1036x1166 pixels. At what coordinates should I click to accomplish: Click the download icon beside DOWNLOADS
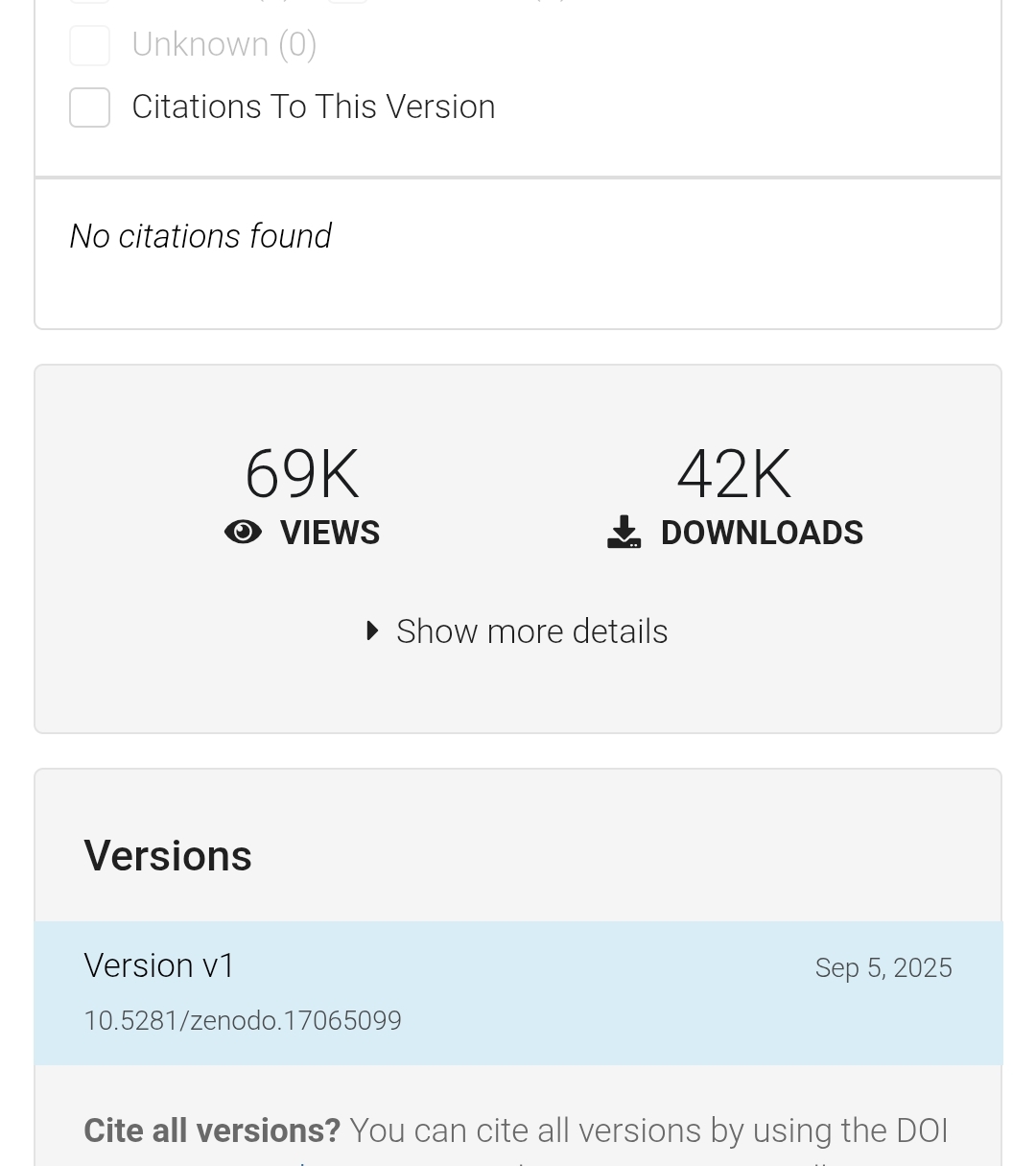tap(624, 533)
